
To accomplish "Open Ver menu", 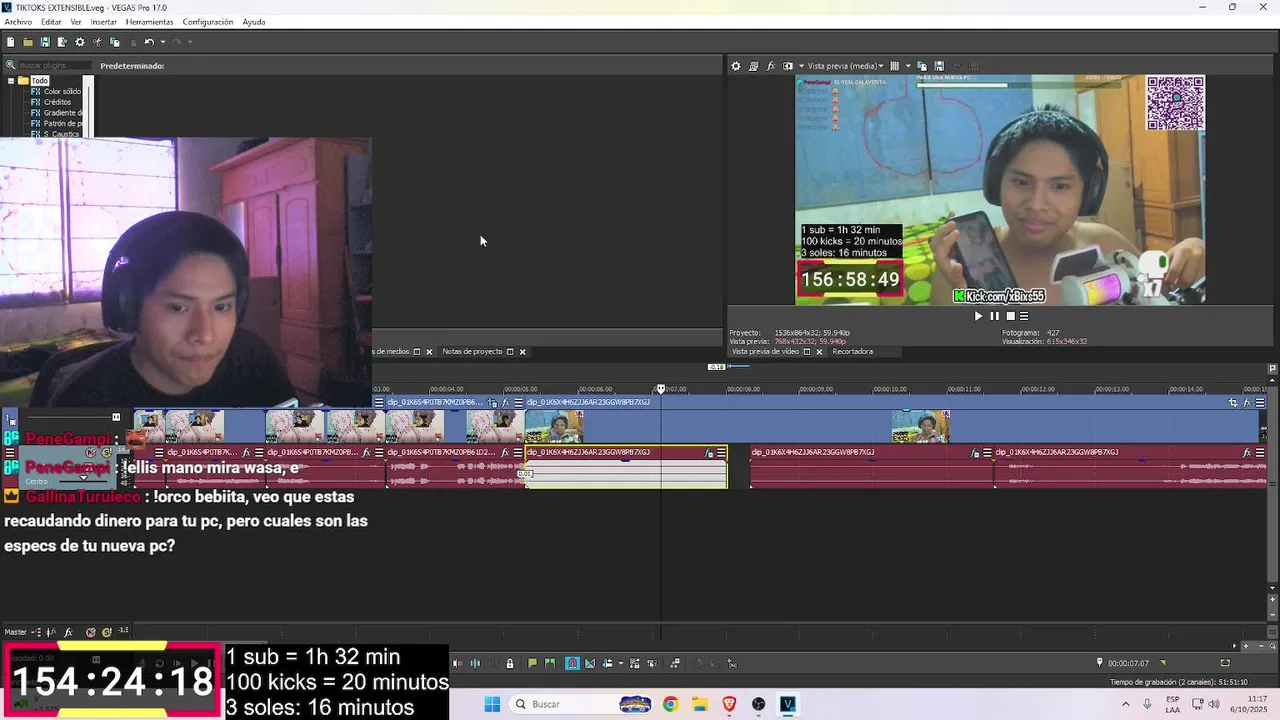I will coord(76,22).
